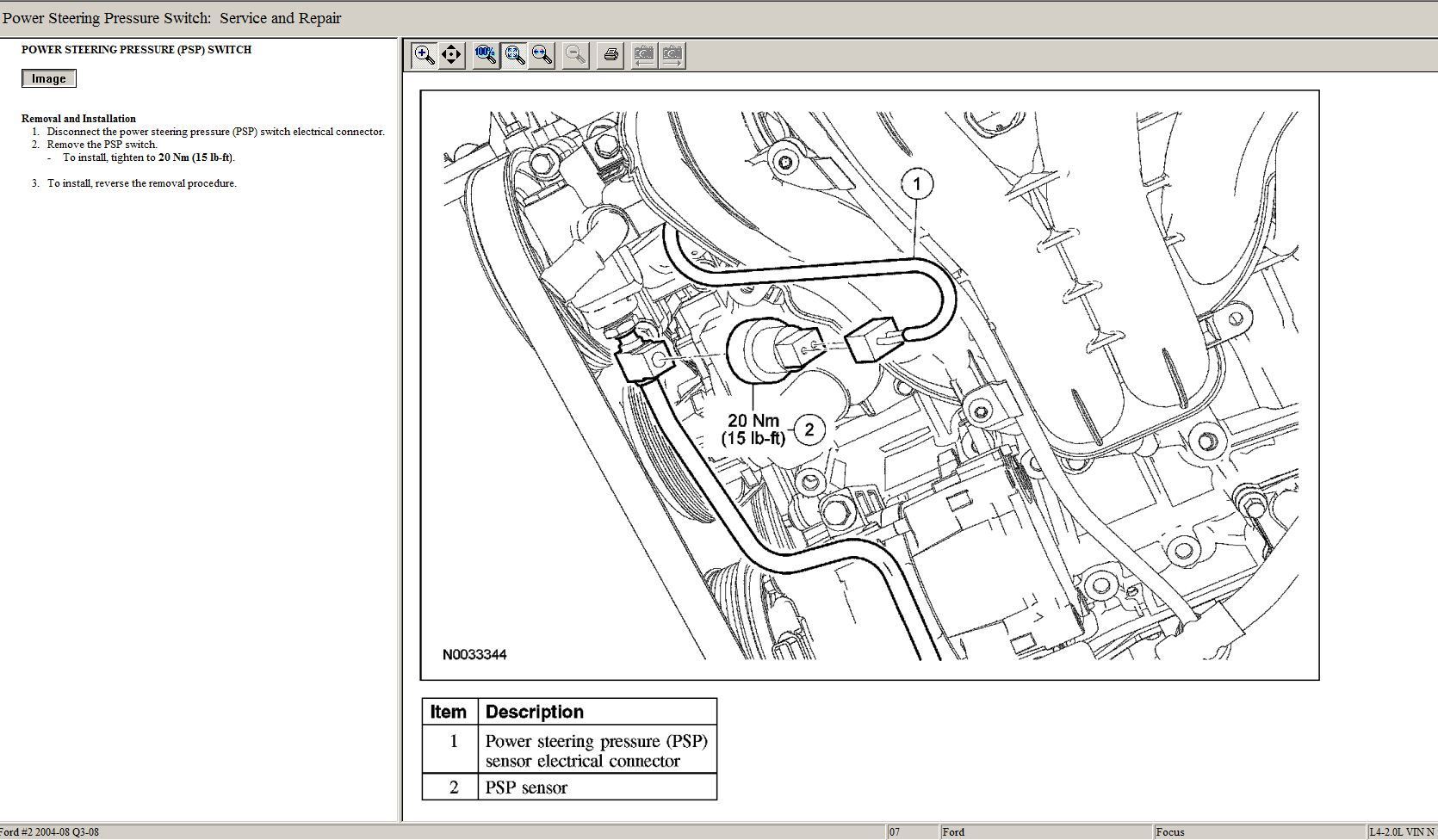Fit image to width
The height and width of the screenshot is (840, 1438).
coord(542,56)
